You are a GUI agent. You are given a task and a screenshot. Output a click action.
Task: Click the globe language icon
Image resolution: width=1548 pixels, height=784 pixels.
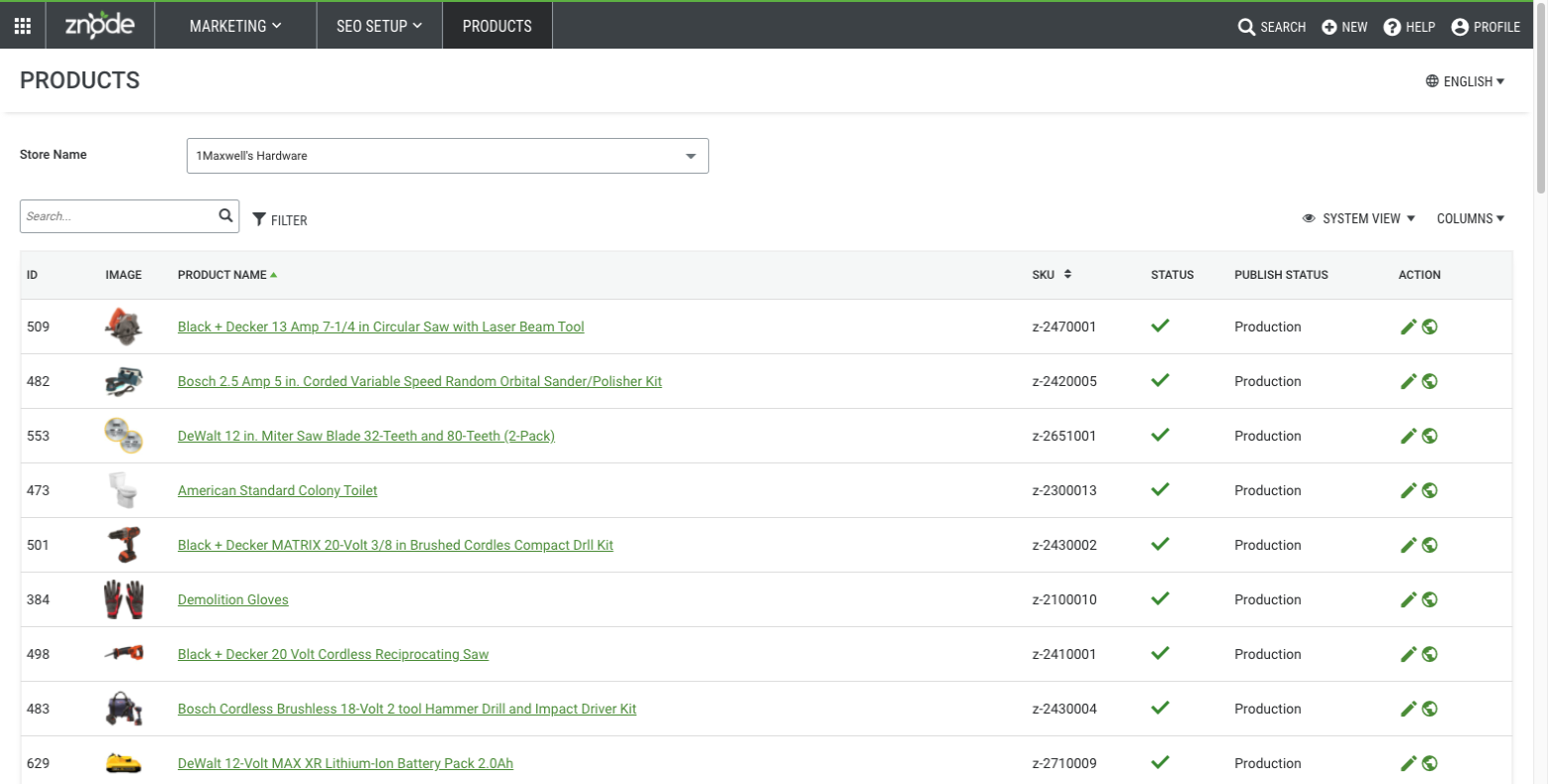coord(1432,81)
